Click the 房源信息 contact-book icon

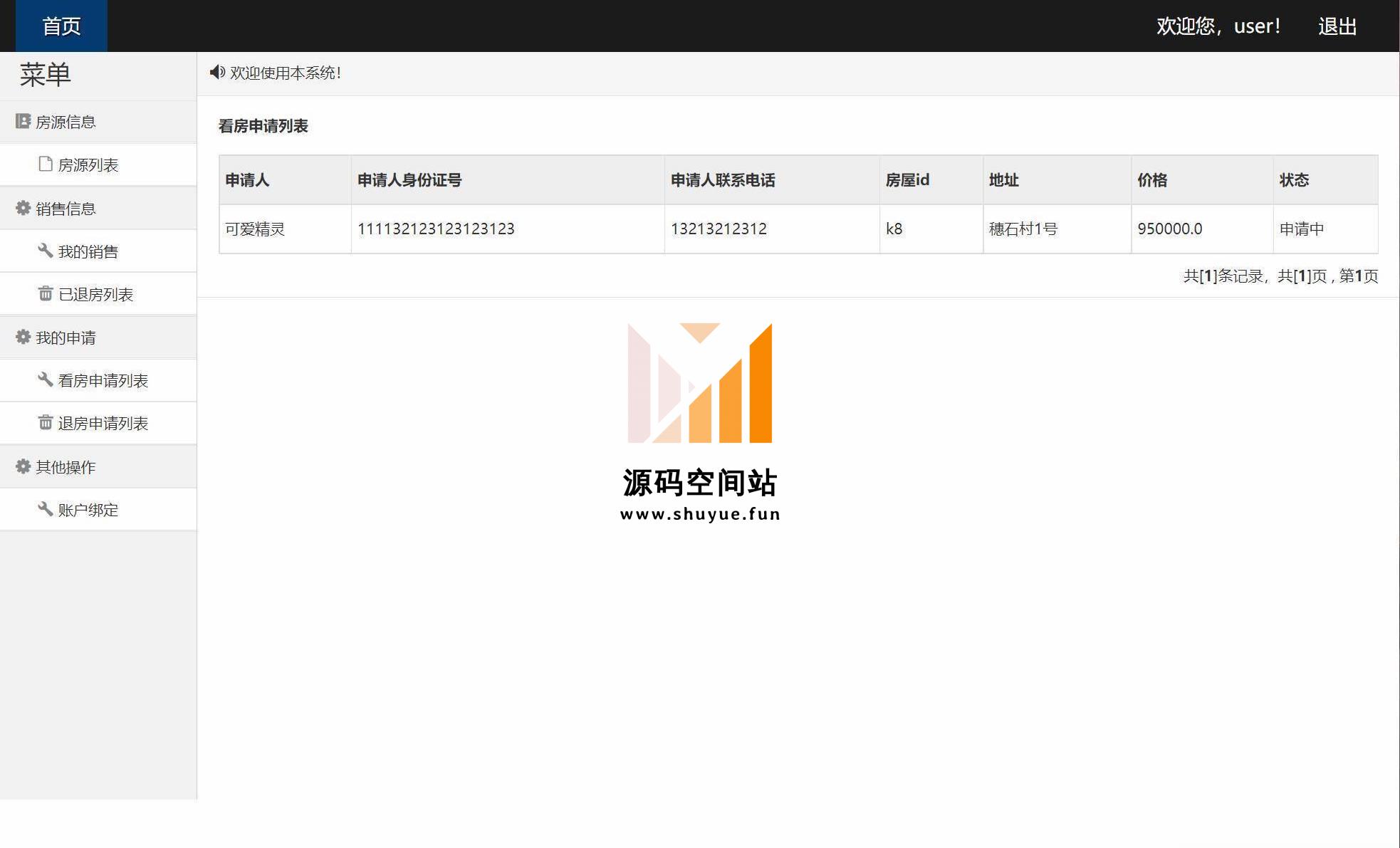23,122
